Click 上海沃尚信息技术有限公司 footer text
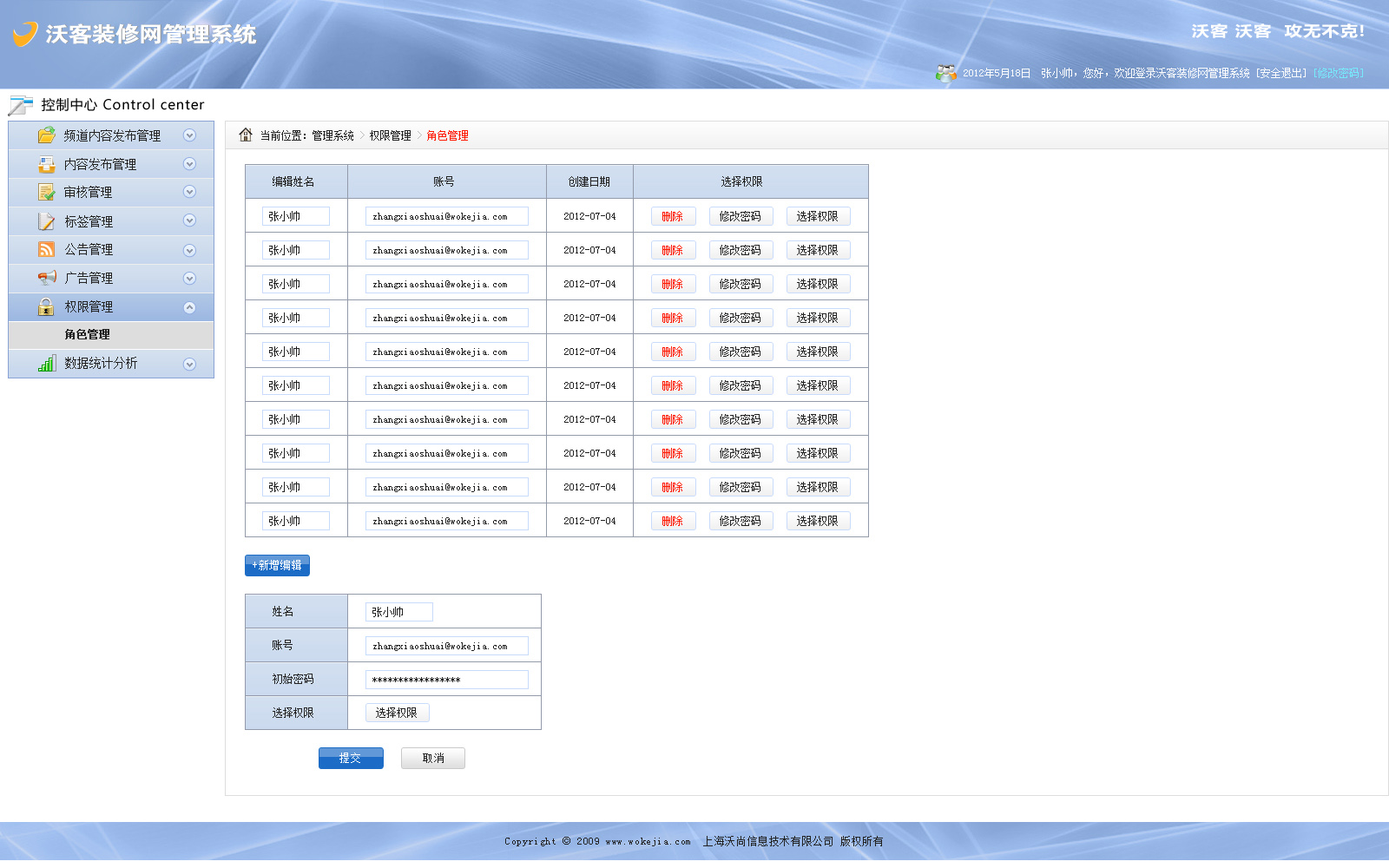 (768, 841)
